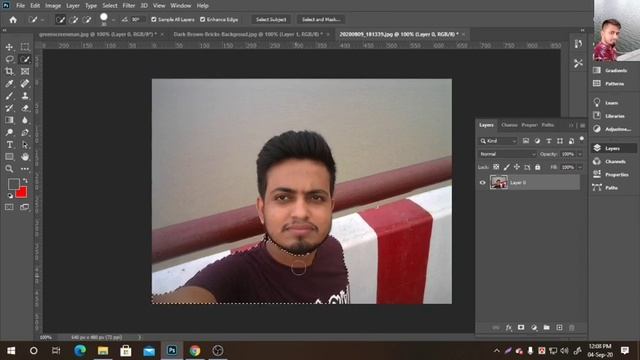Toggle Enhance Edge checkbox
640x360 pixels.
click(202, 20)
